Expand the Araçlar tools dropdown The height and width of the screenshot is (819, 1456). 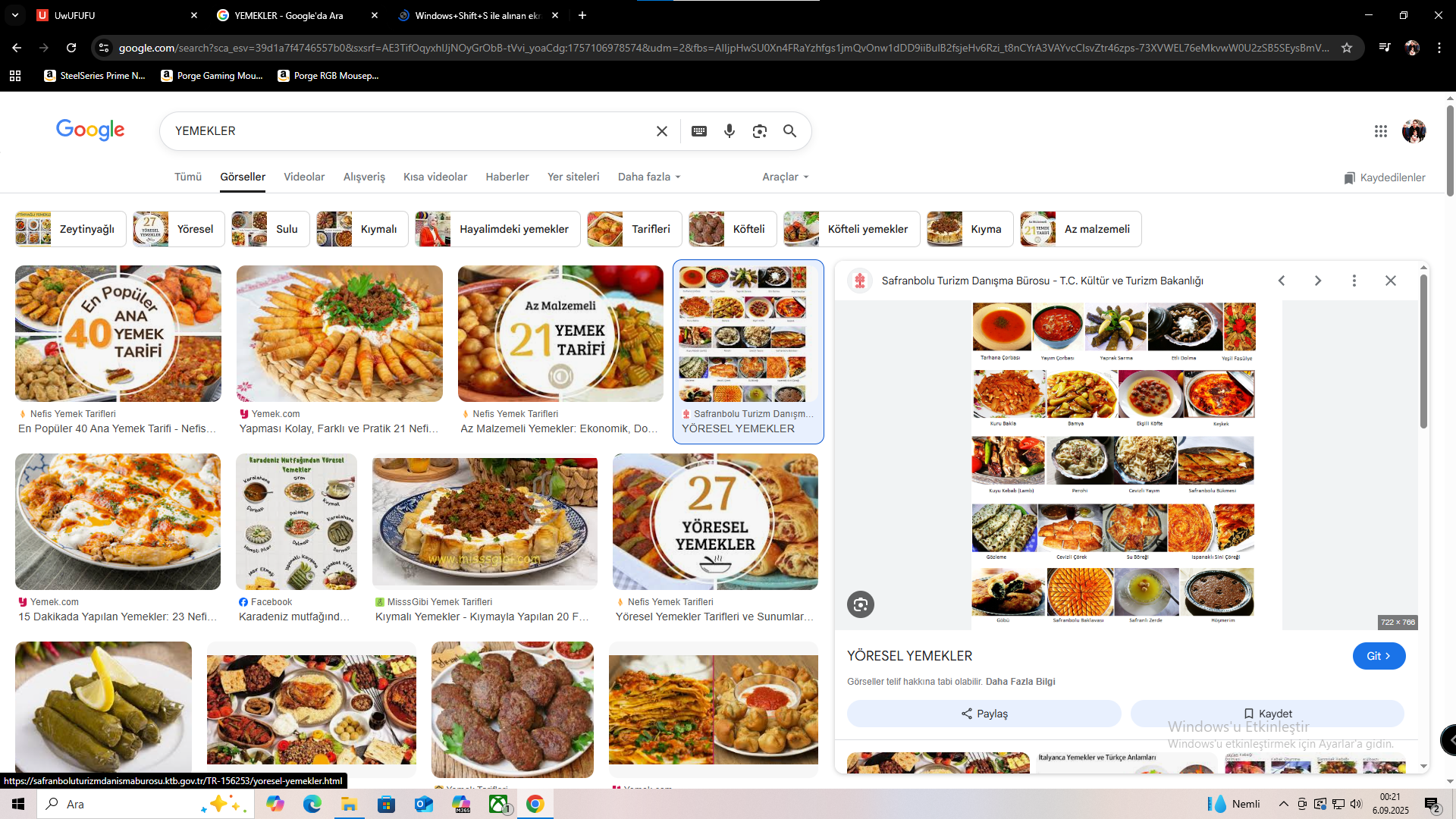786,177
